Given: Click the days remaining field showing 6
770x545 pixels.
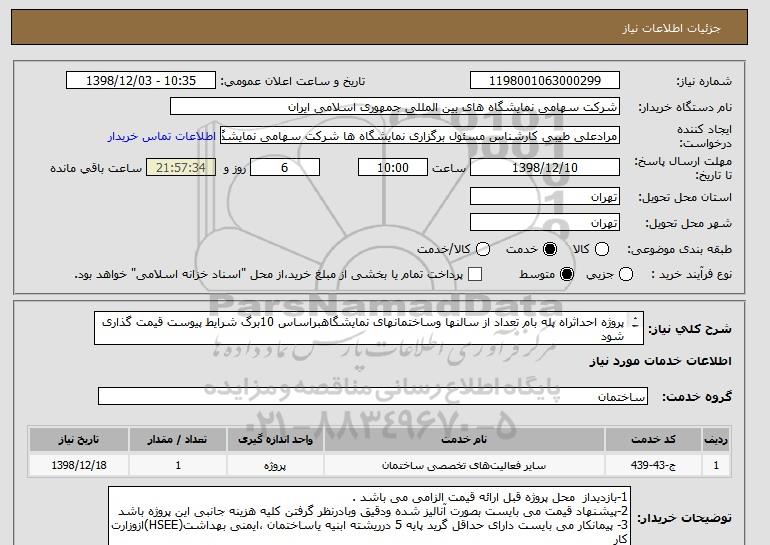Looking at the screenshot, I should tap(285, 167).
